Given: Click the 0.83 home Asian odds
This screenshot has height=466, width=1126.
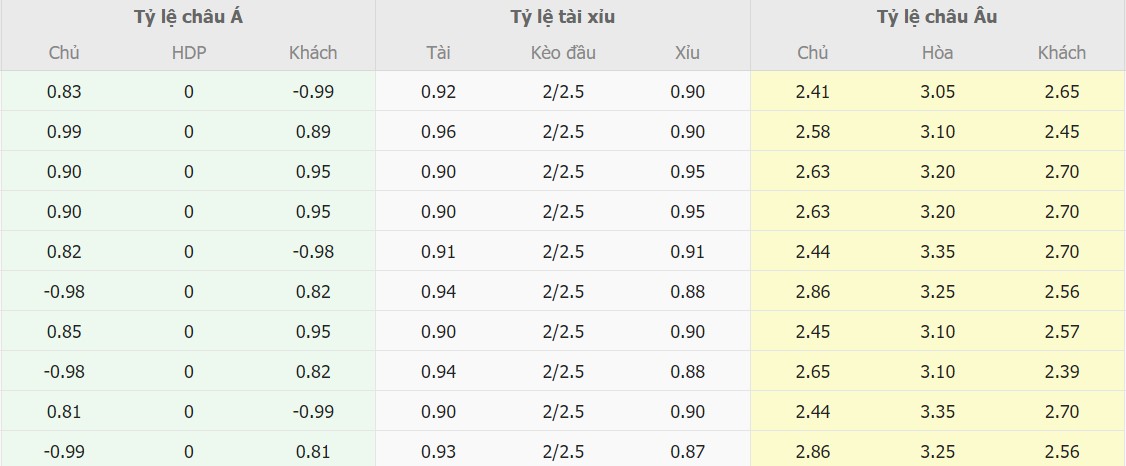Looking at the screenshot, I should point(64,92).
